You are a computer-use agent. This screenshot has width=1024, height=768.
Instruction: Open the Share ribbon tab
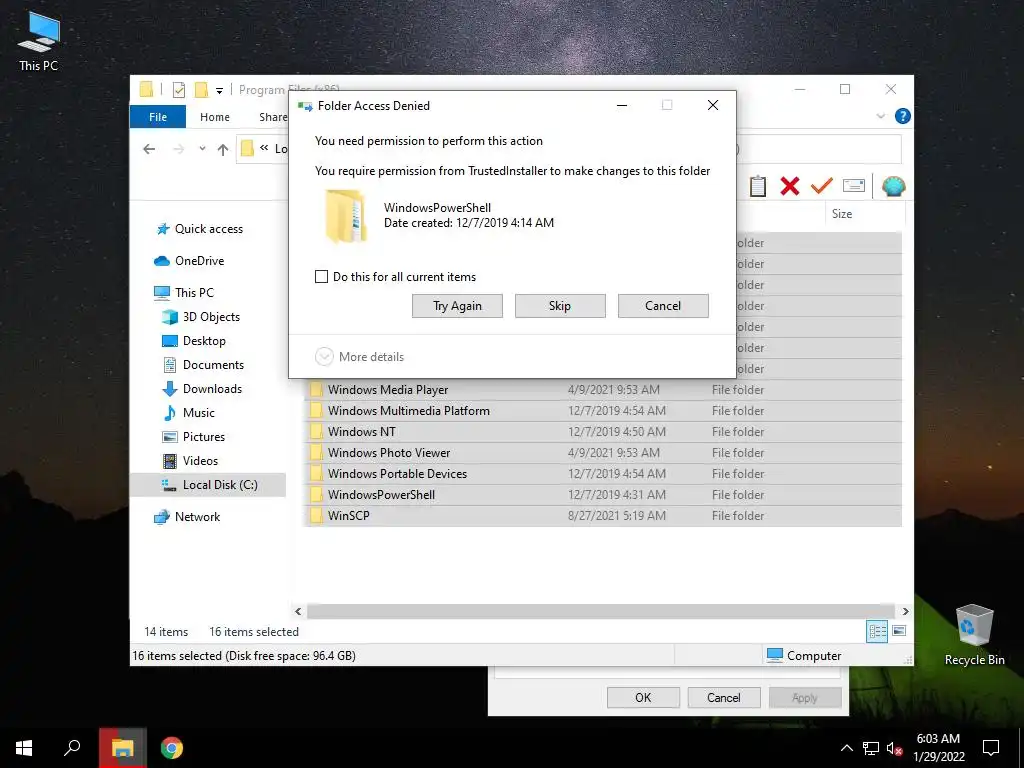273,117
